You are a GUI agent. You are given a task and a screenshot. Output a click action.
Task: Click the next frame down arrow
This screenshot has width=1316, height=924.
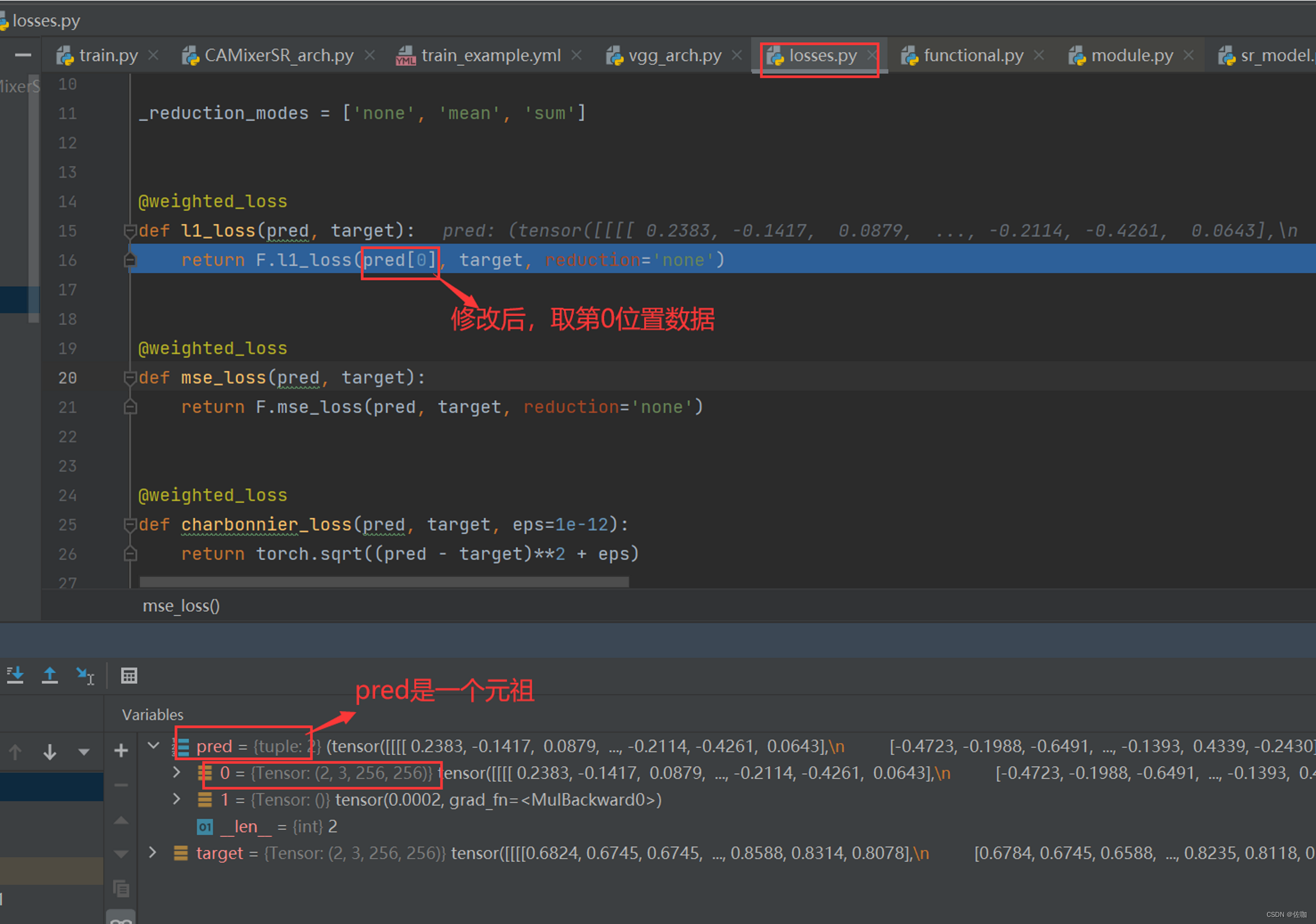pos(50,752)
